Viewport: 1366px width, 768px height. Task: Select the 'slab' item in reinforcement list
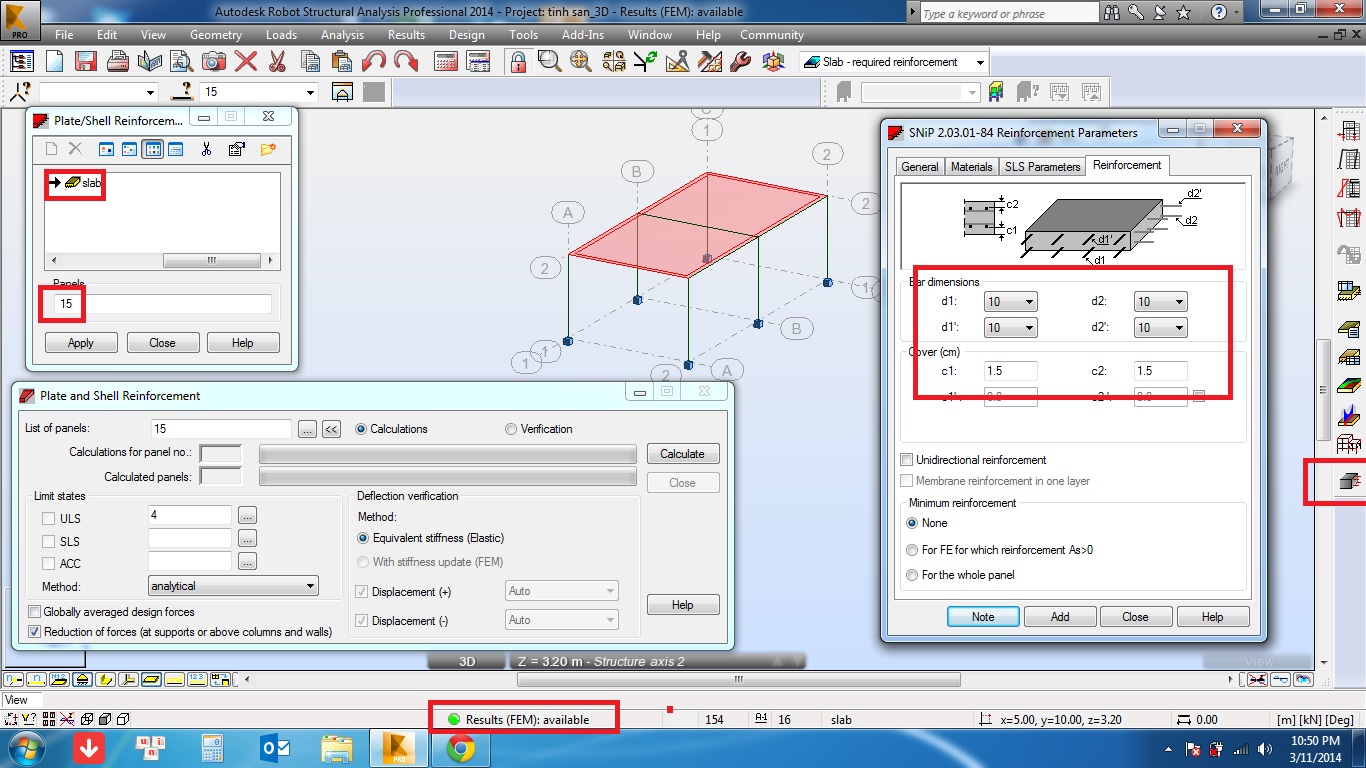tap(83, 183)
